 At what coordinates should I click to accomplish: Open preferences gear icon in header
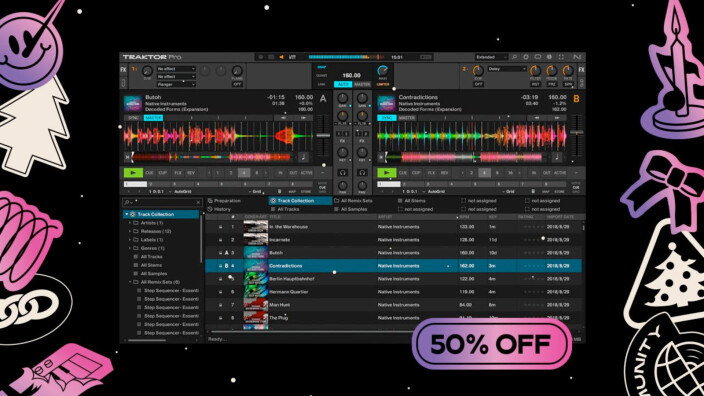(526, 57)
